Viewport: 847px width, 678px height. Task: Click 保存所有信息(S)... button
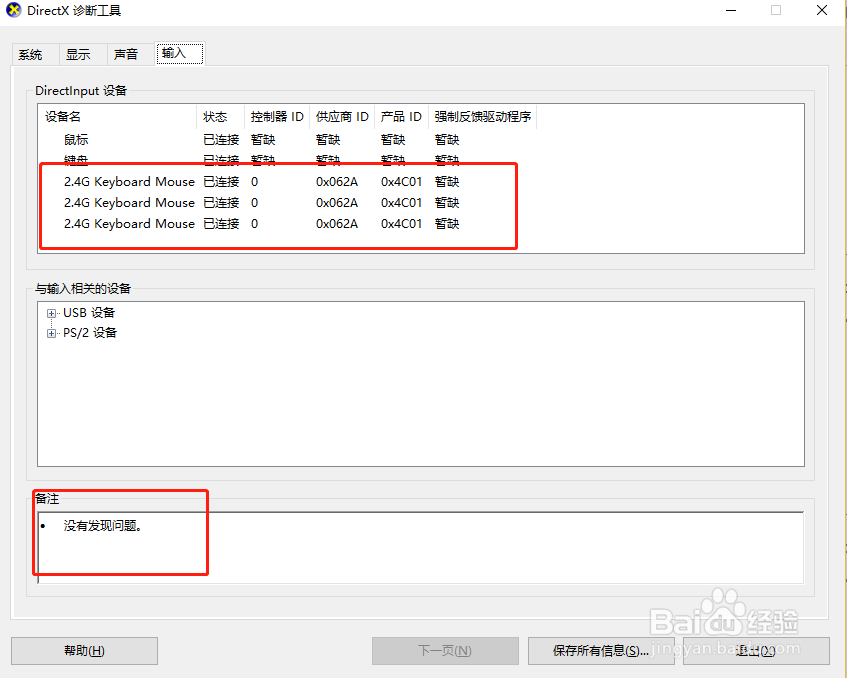601,650
